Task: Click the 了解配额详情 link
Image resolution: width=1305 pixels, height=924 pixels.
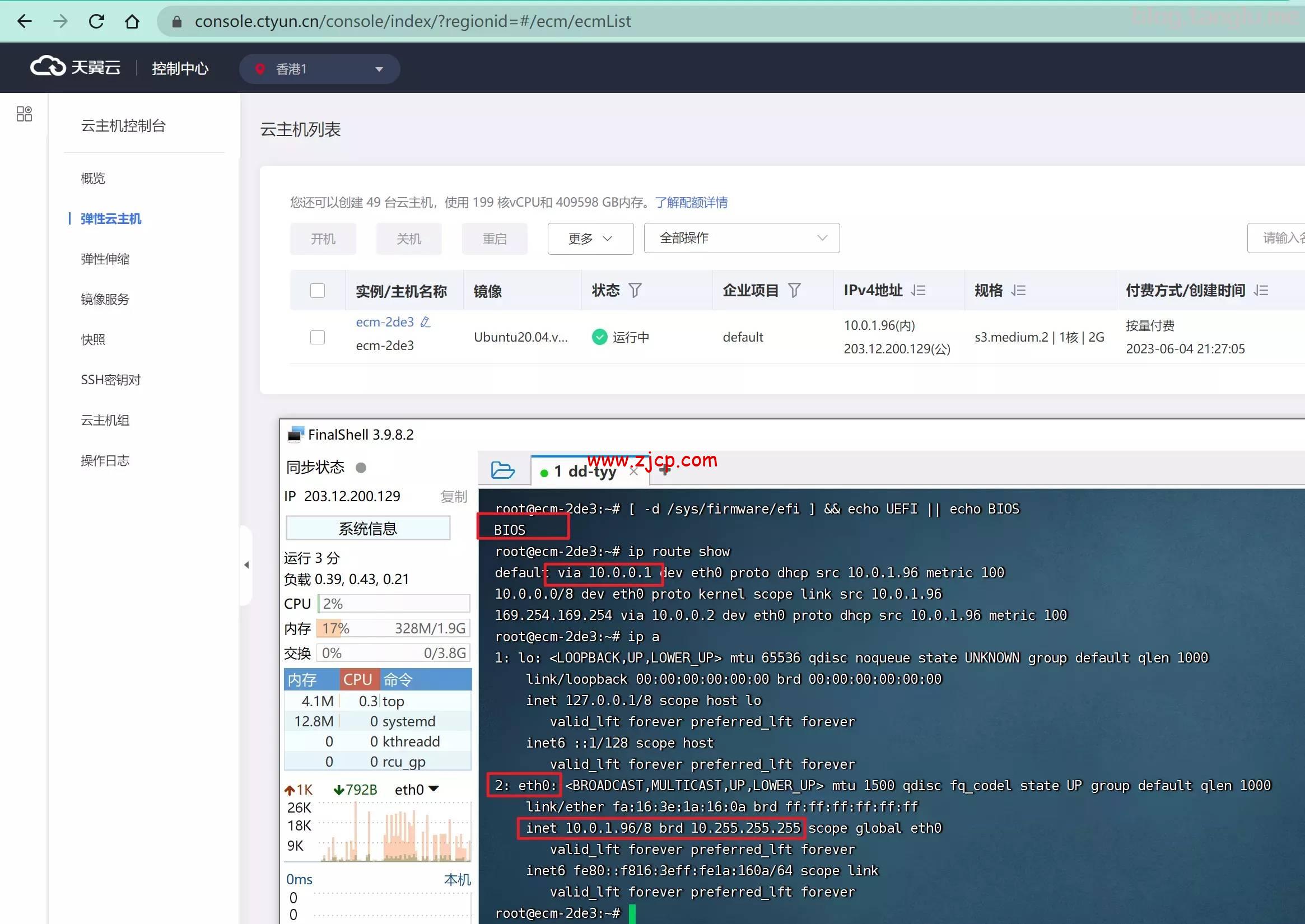Action: pos(692,202)
